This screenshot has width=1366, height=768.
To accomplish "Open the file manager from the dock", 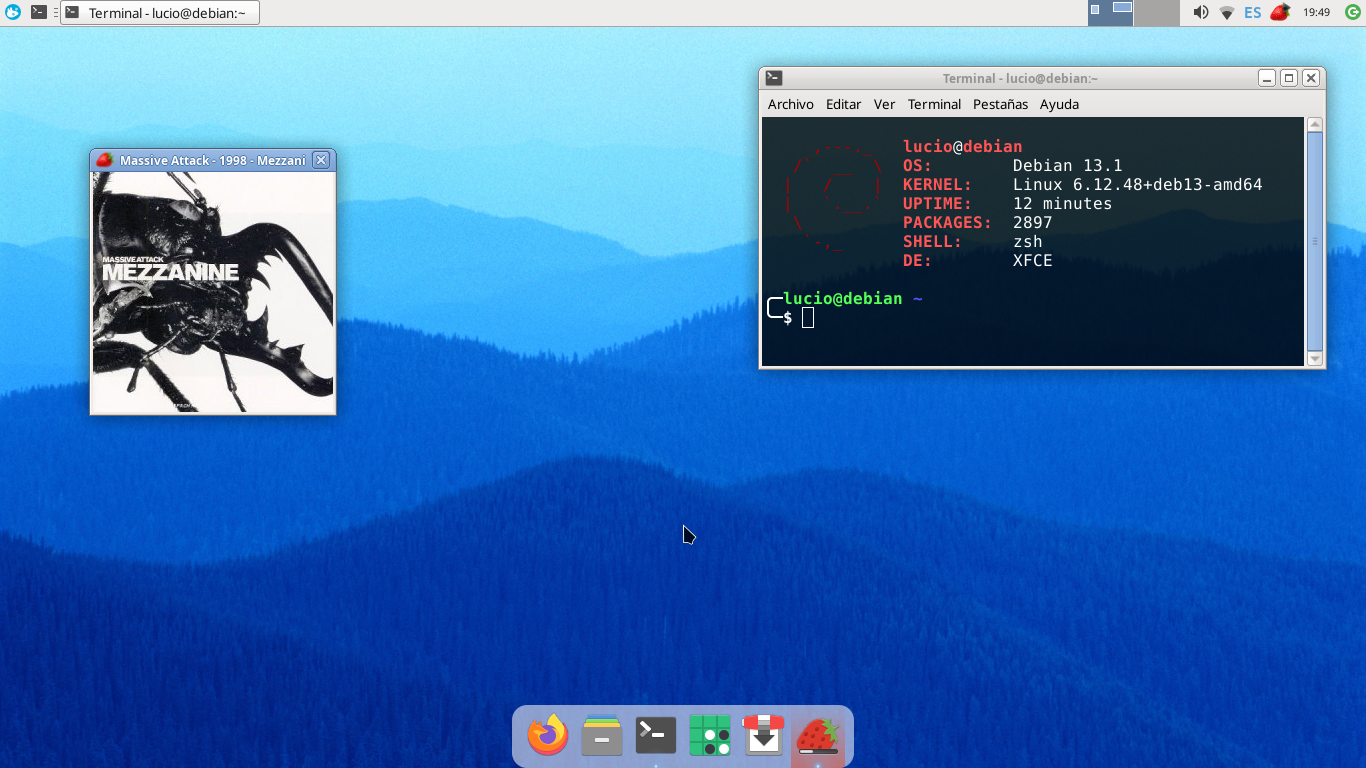I will click(602, 736).
